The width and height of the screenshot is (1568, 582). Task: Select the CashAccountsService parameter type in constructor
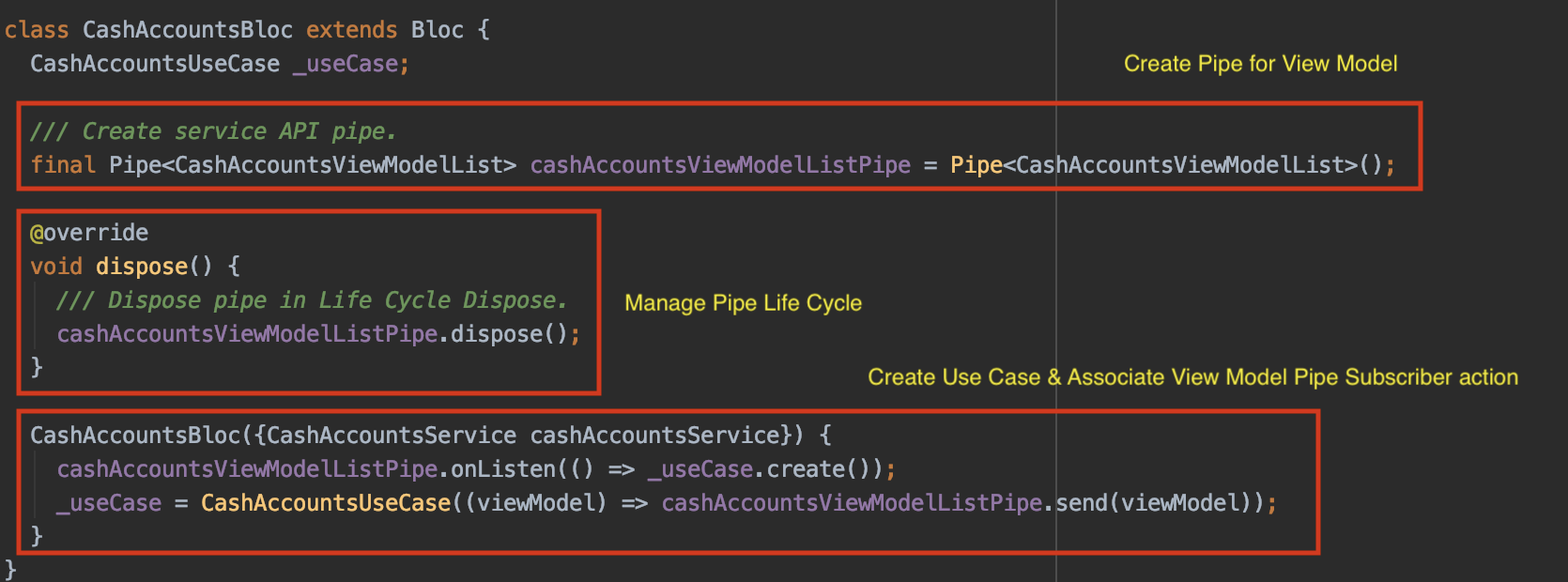tap(392, 436)
